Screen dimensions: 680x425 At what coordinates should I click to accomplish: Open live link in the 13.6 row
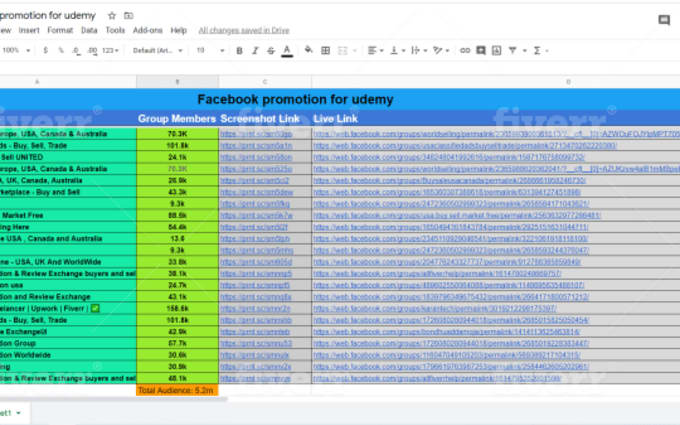coord(451,239)
